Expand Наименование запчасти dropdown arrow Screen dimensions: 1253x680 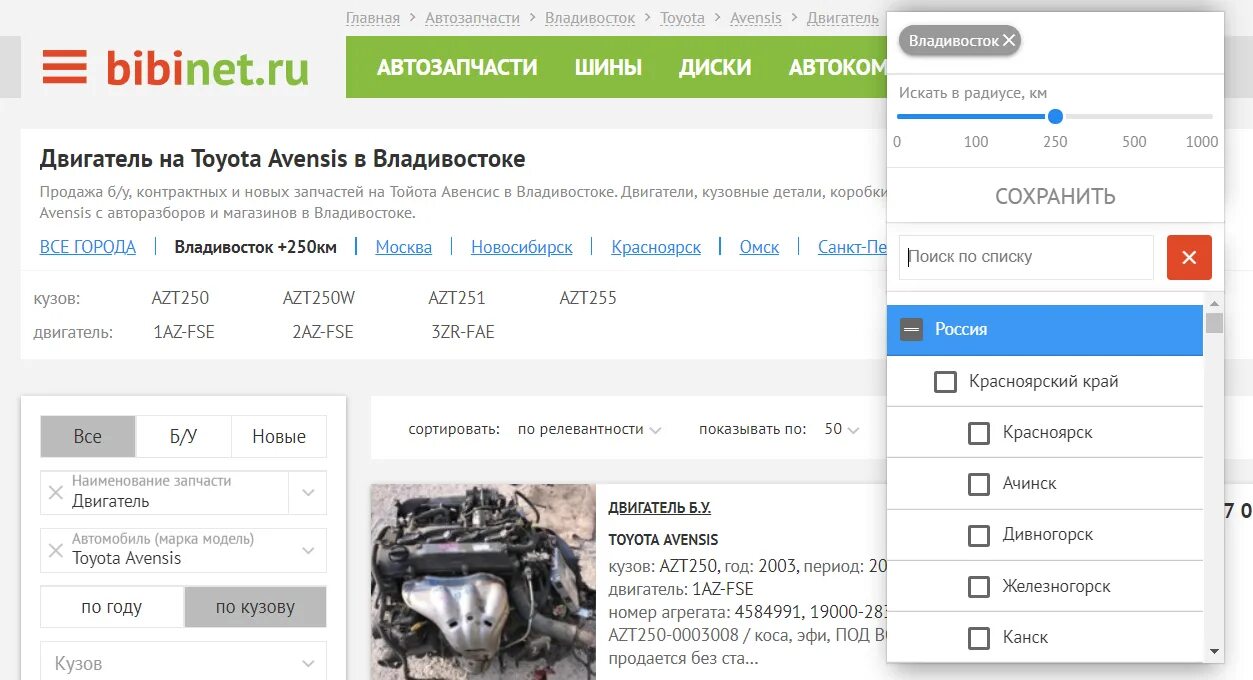click(308, 493)
